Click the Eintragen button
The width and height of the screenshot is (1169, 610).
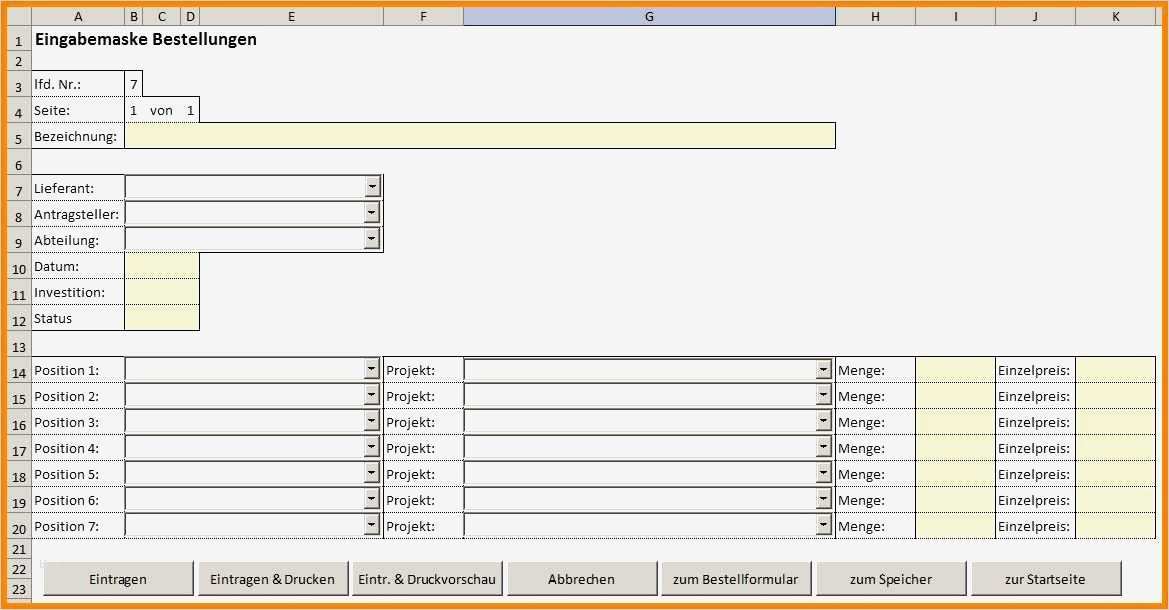tap(118, 578)
